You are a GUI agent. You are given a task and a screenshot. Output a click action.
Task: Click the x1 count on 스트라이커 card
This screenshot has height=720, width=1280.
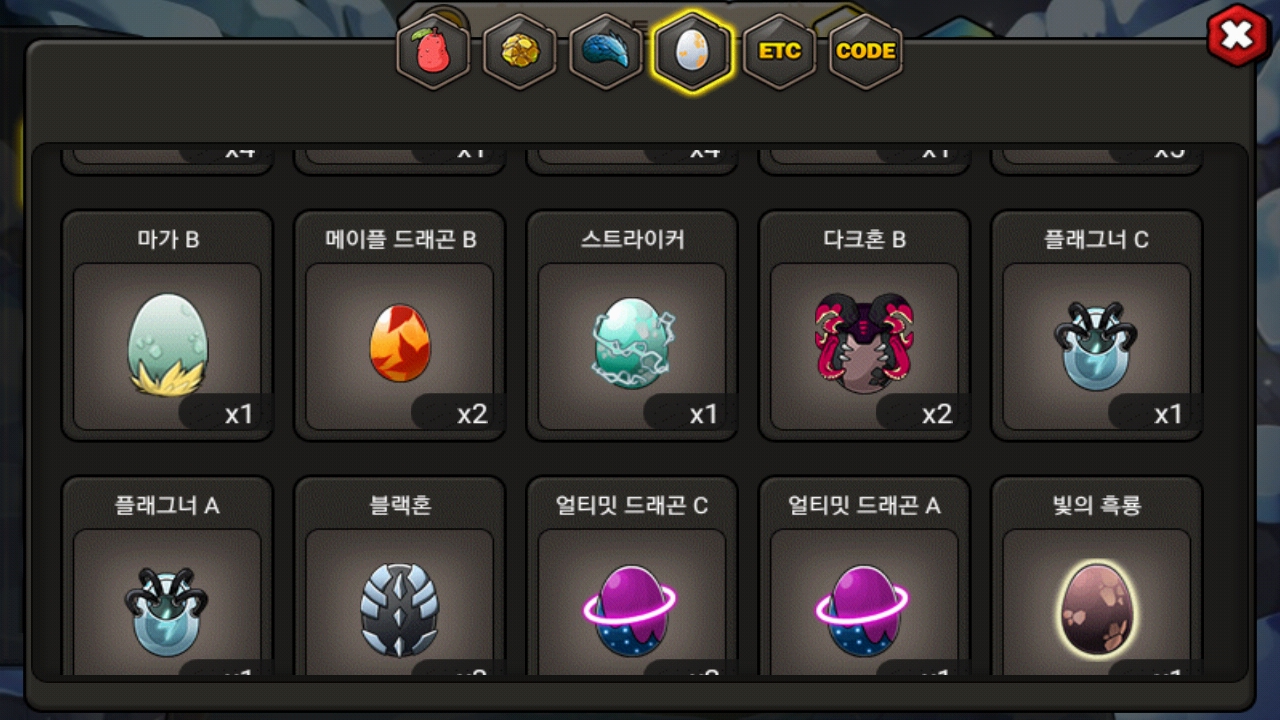click(704, 414)
